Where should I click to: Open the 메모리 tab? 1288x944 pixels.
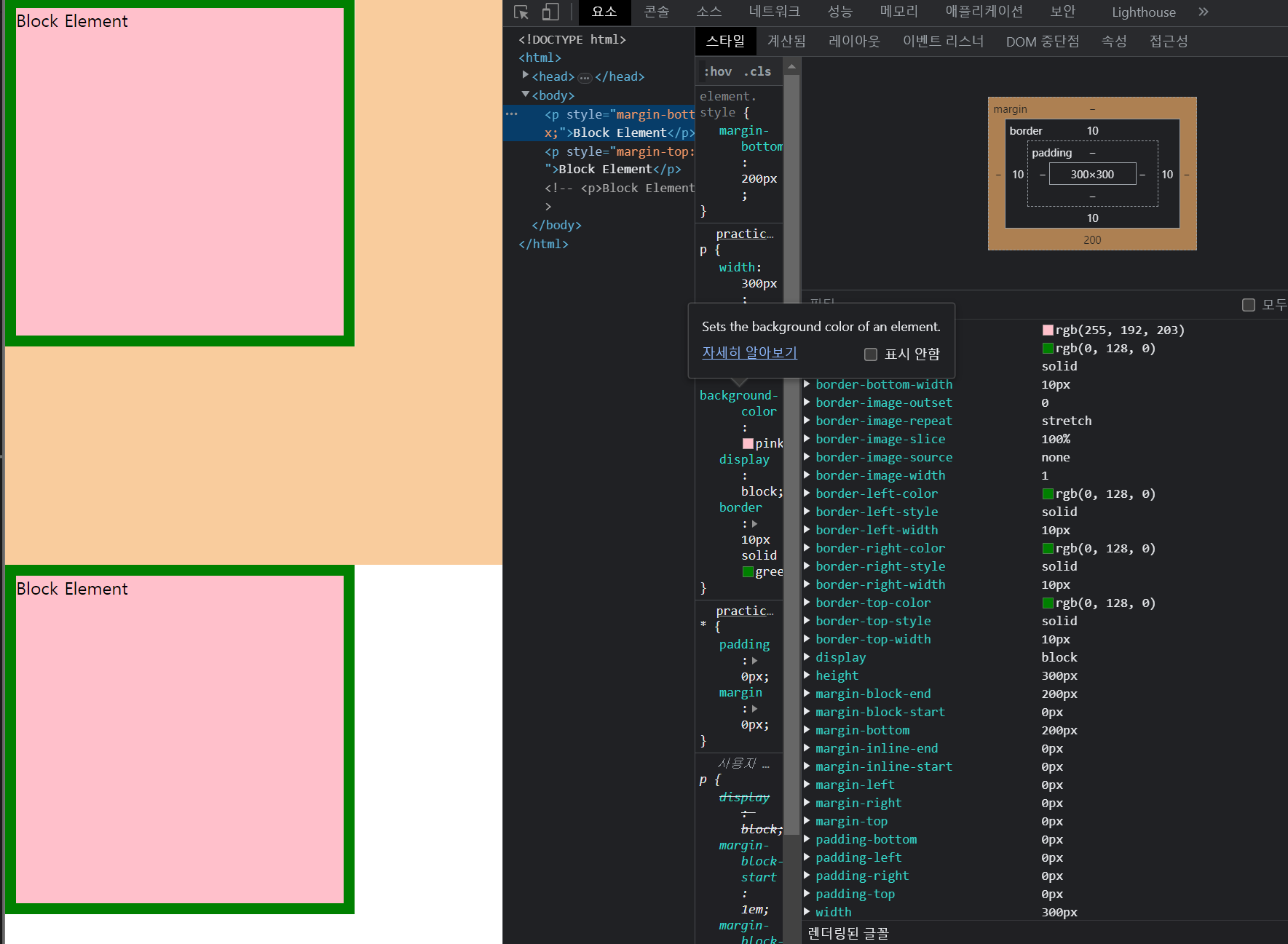click(899, 12)
